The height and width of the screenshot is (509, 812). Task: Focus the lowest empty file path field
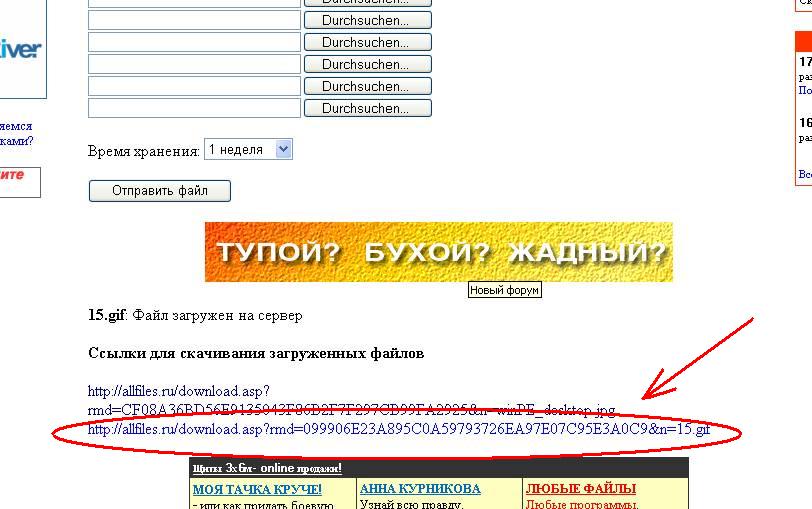coord(194,108)
